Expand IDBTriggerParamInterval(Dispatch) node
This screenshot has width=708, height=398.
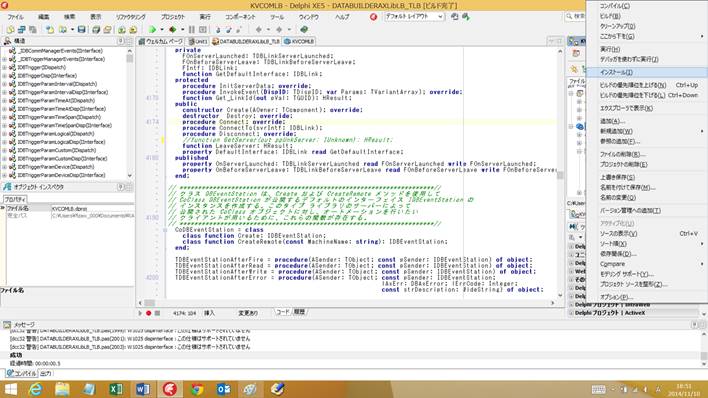click(x=5, y=84)
